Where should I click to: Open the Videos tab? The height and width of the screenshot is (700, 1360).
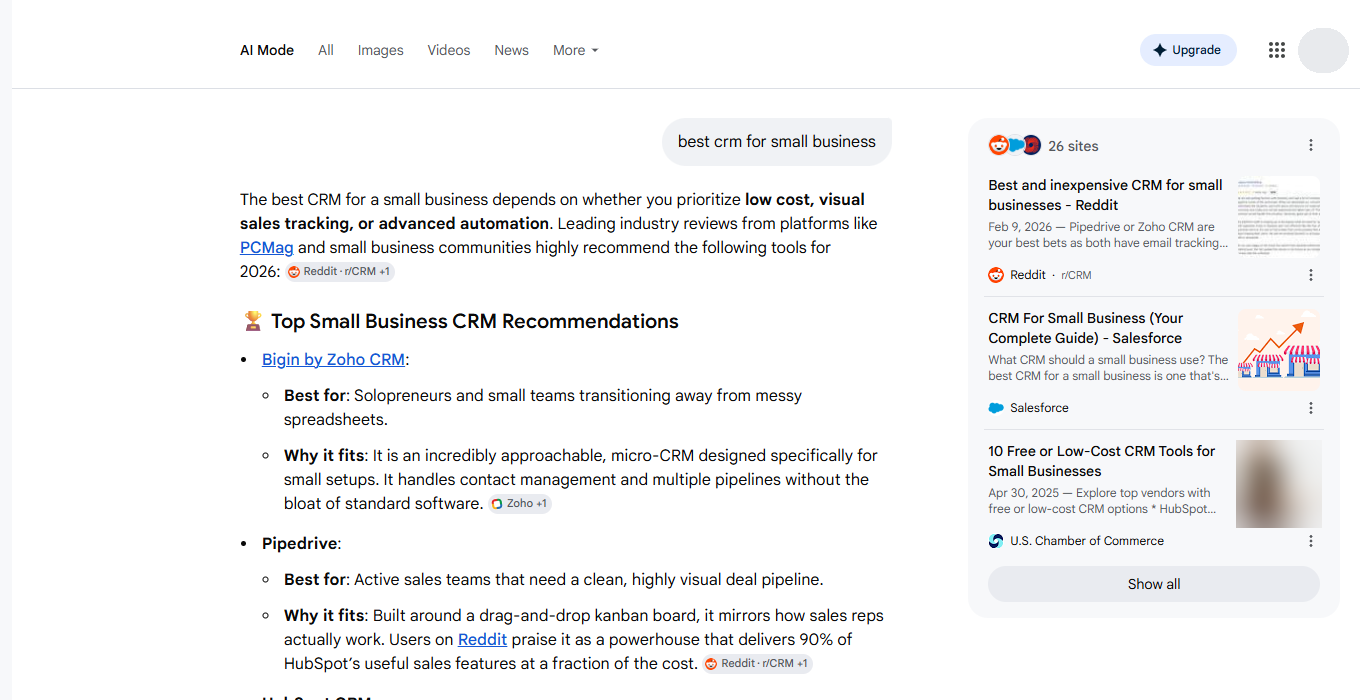coord(449,50)
